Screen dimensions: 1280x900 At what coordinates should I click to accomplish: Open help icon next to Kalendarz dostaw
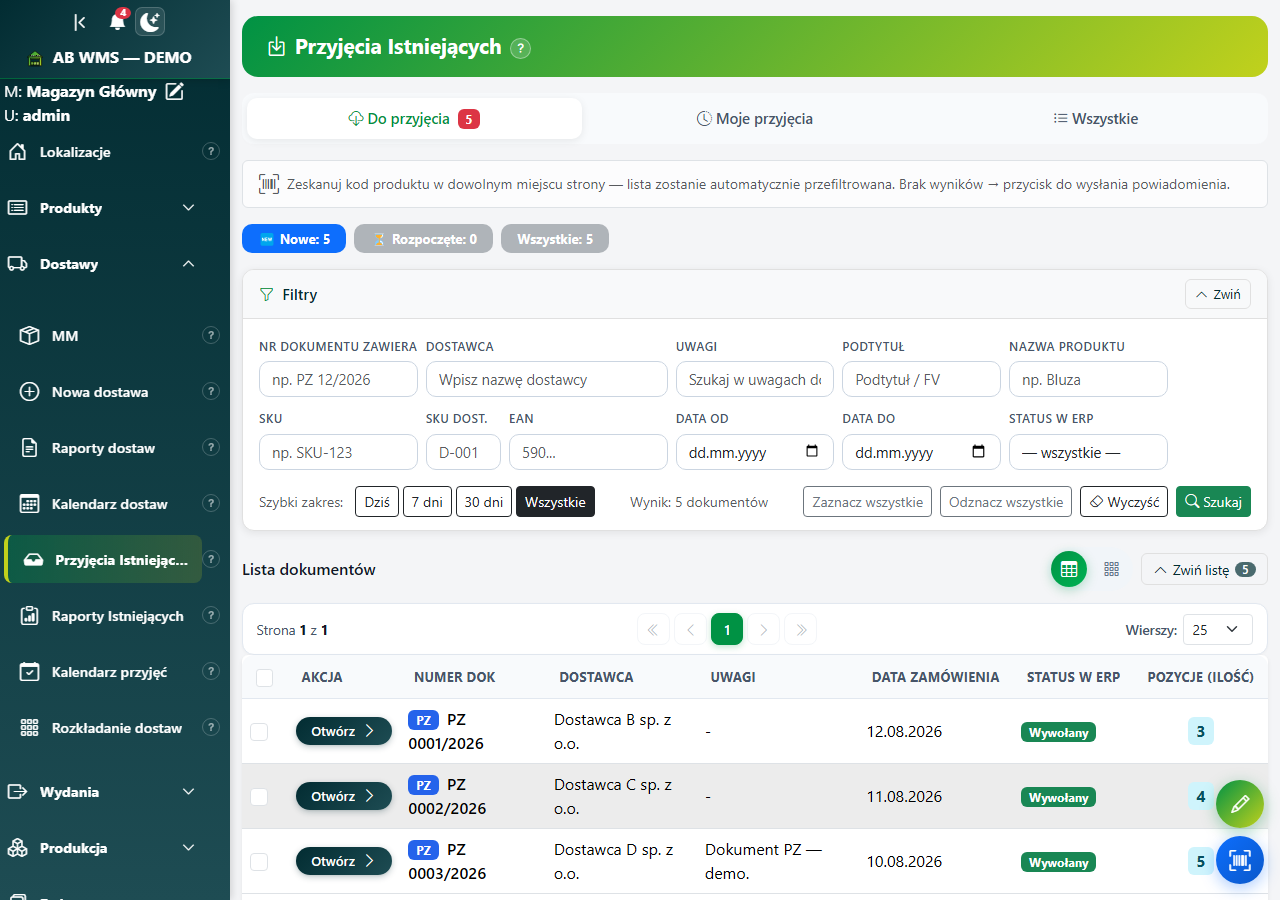(x=211, y=504)
